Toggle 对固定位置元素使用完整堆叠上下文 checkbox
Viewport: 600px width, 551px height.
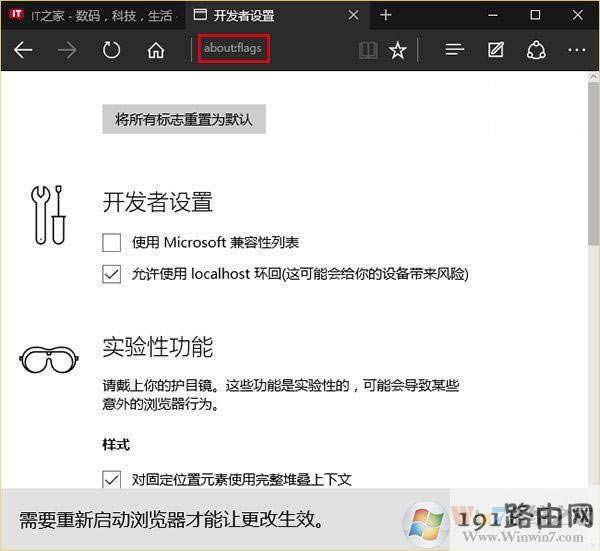click(x=112, y=479)
